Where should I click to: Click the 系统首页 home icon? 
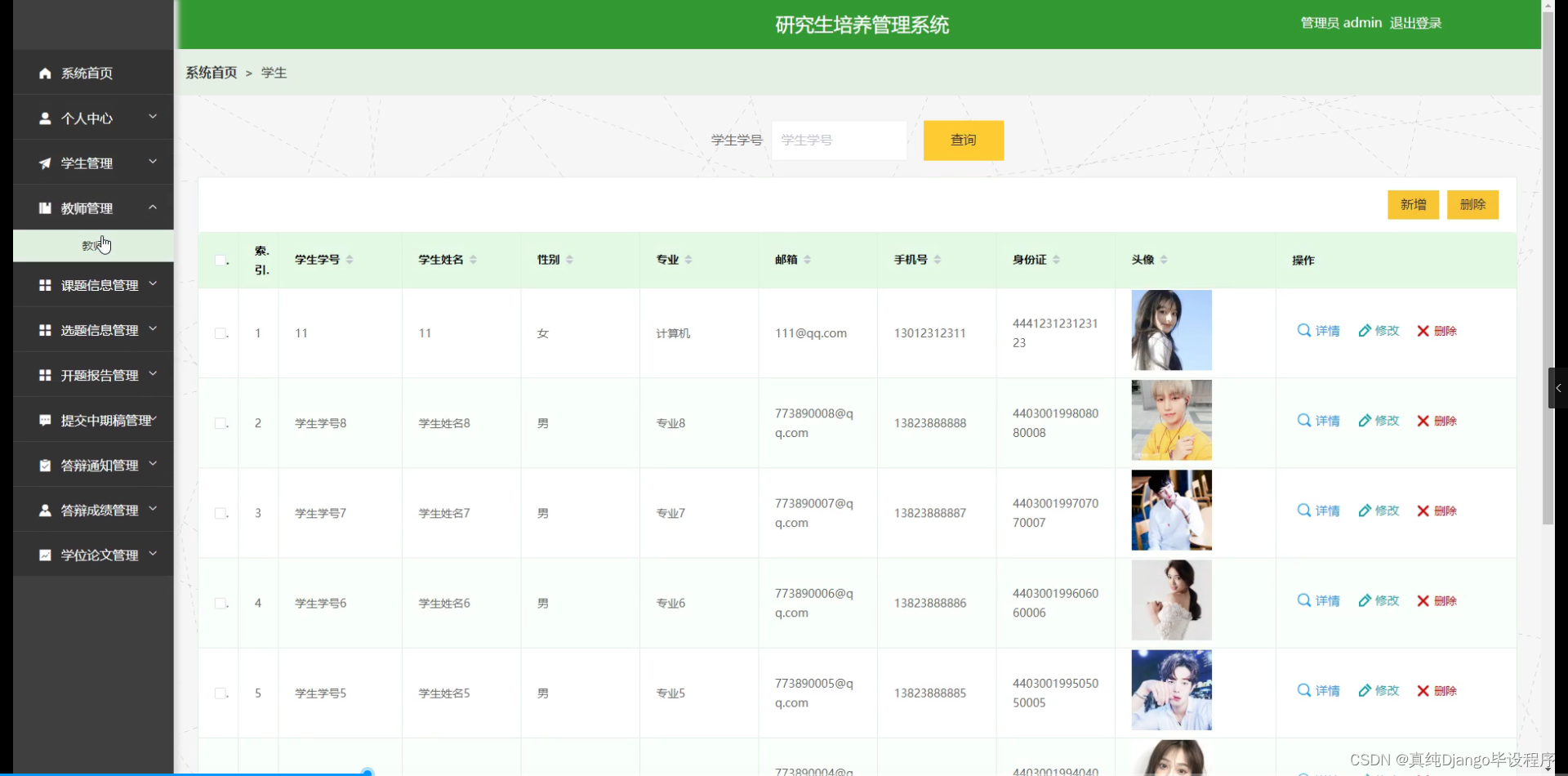pos(45,73)
